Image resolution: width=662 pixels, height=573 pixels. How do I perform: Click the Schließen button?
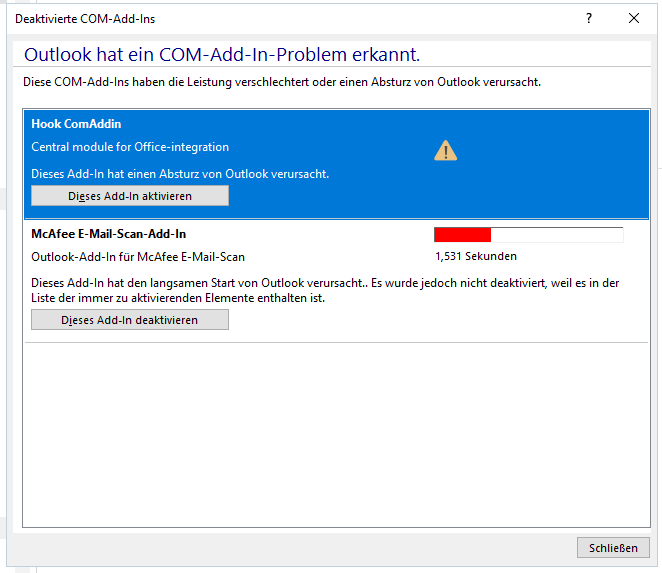(x=613, y=548)
